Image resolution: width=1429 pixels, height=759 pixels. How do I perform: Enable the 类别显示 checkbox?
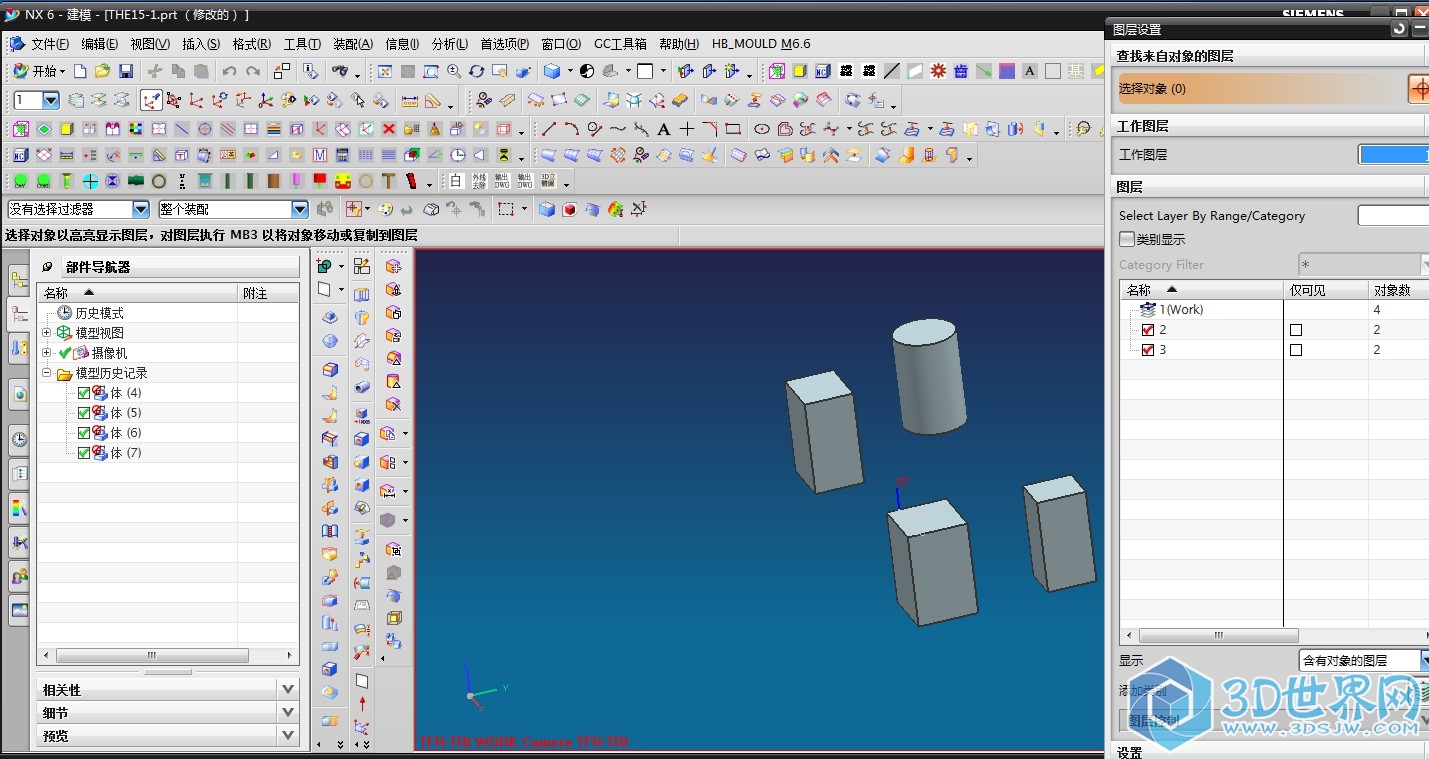click(1127, 240)
